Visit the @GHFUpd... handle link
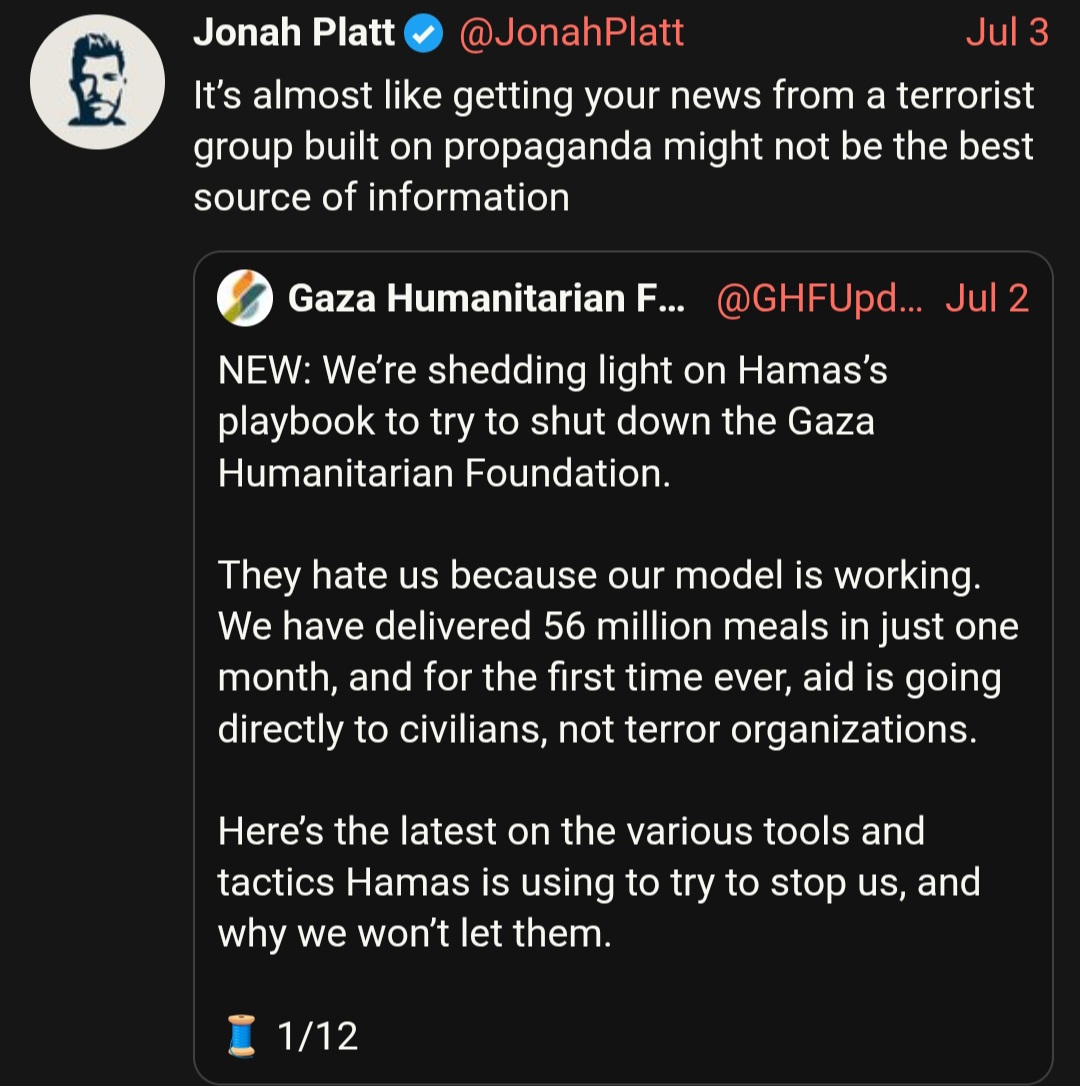1080x1086 pixels. tap(820, 299)
